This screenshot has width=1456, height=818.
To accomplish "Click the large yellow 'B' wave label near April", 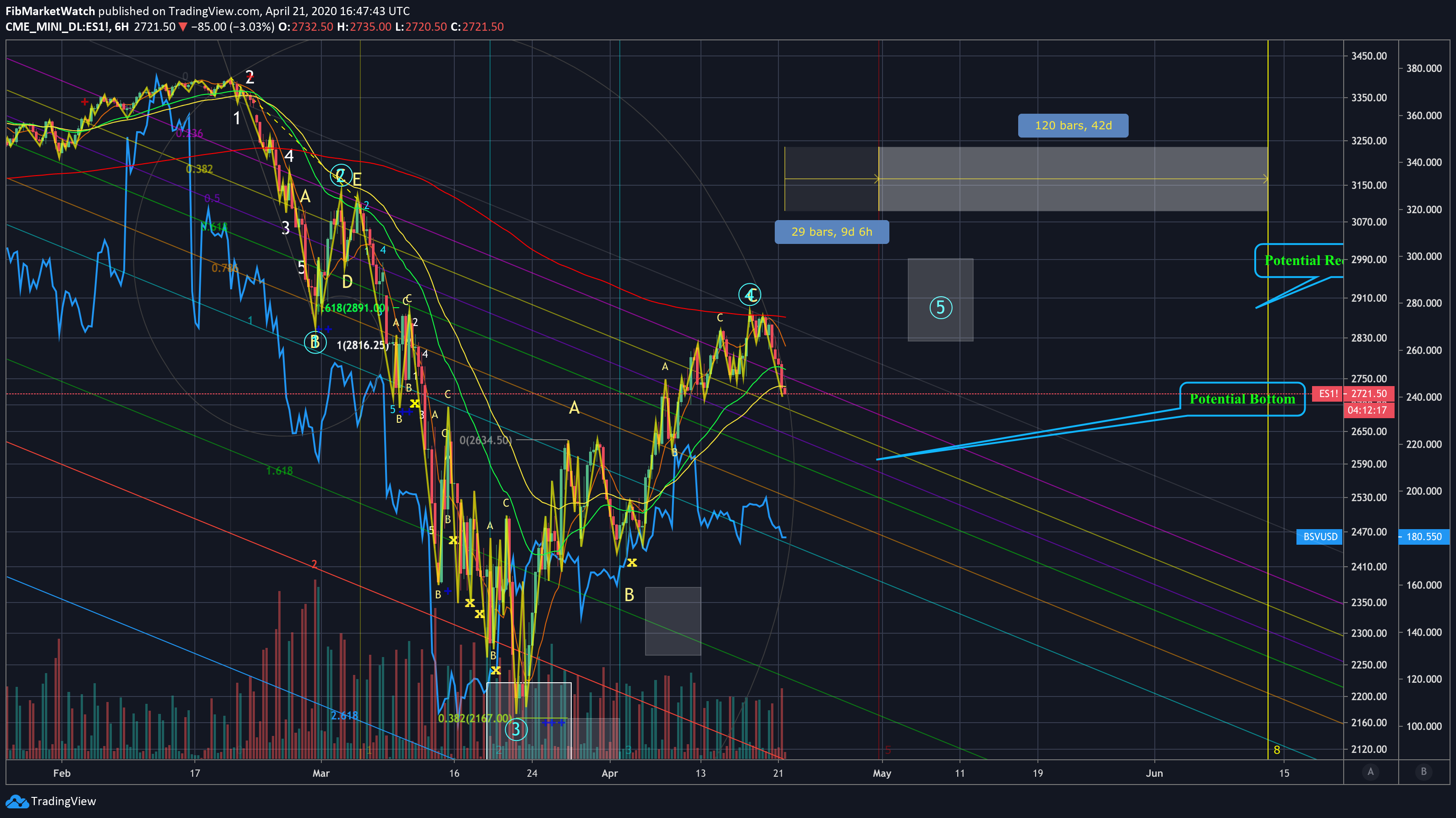I will pos(629,595).
